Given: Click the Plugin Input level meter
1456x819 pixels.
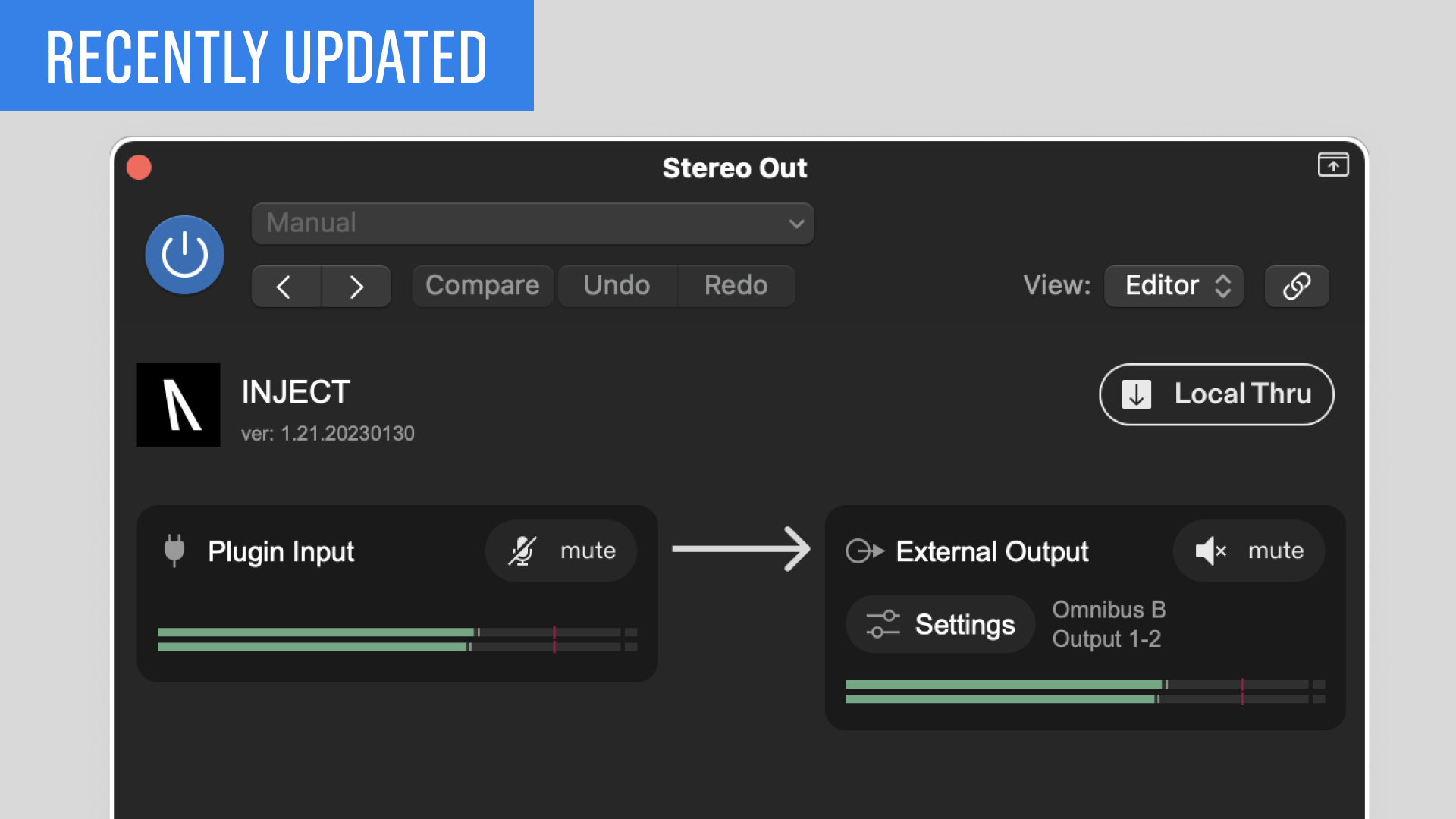Looking at the screenshot, I should coord(397,639).
